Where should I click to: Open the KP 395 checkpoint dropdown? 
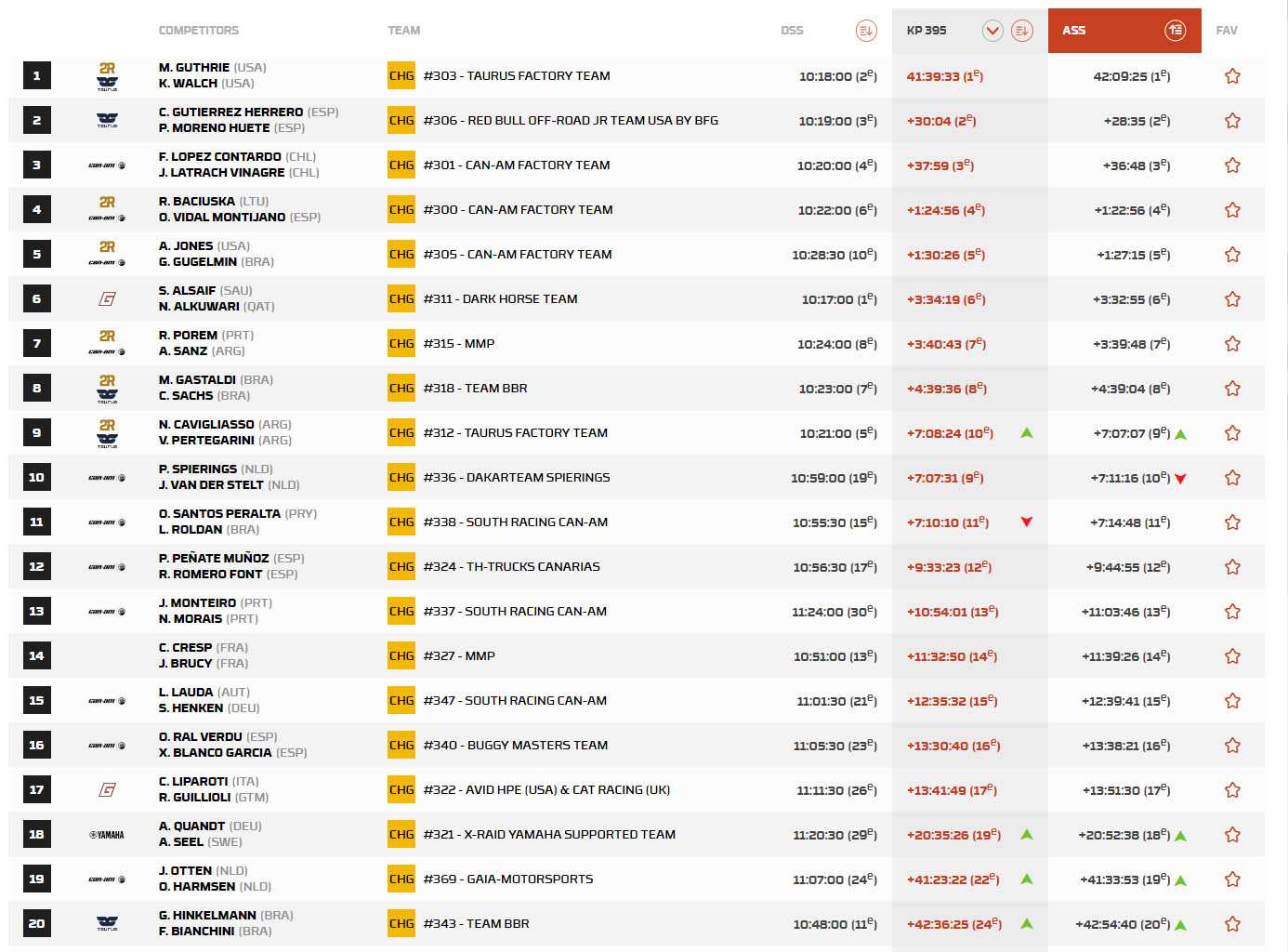[x=992, y=31]
